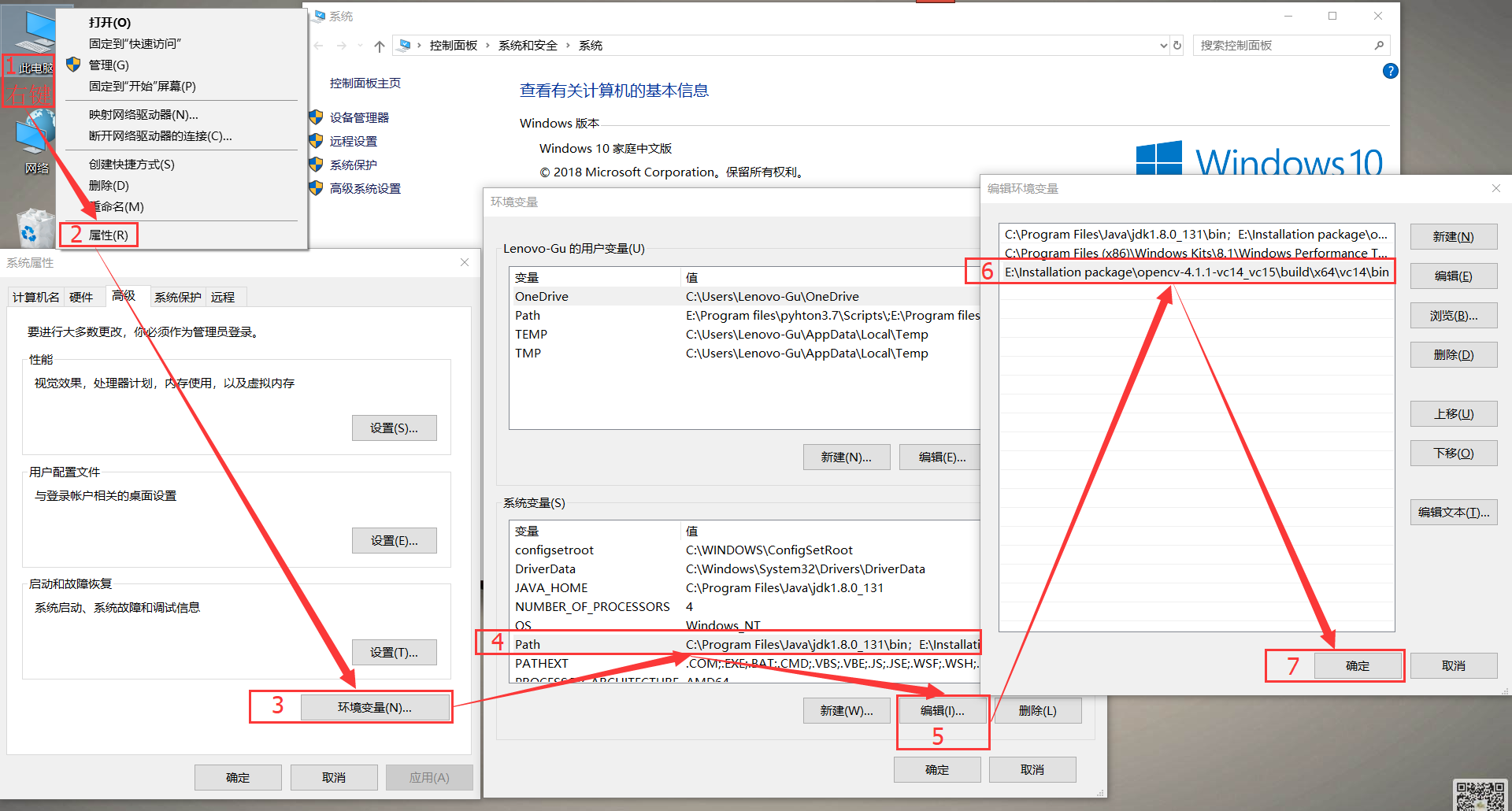Click the refresh icon in the address bar
Image resolution: width=1512 pixels, height=811 pixels.
click(1177, 45)
